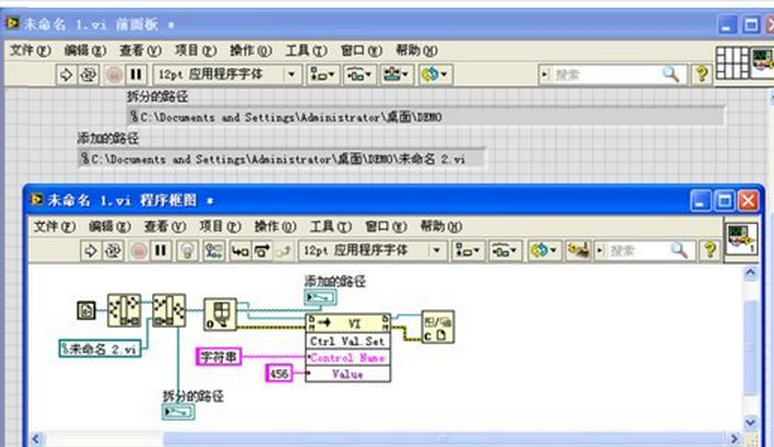This screenshot has height=447, width=774.
Task: Click 未命名 2.vi path constant
Action: (x=100, y=348)
